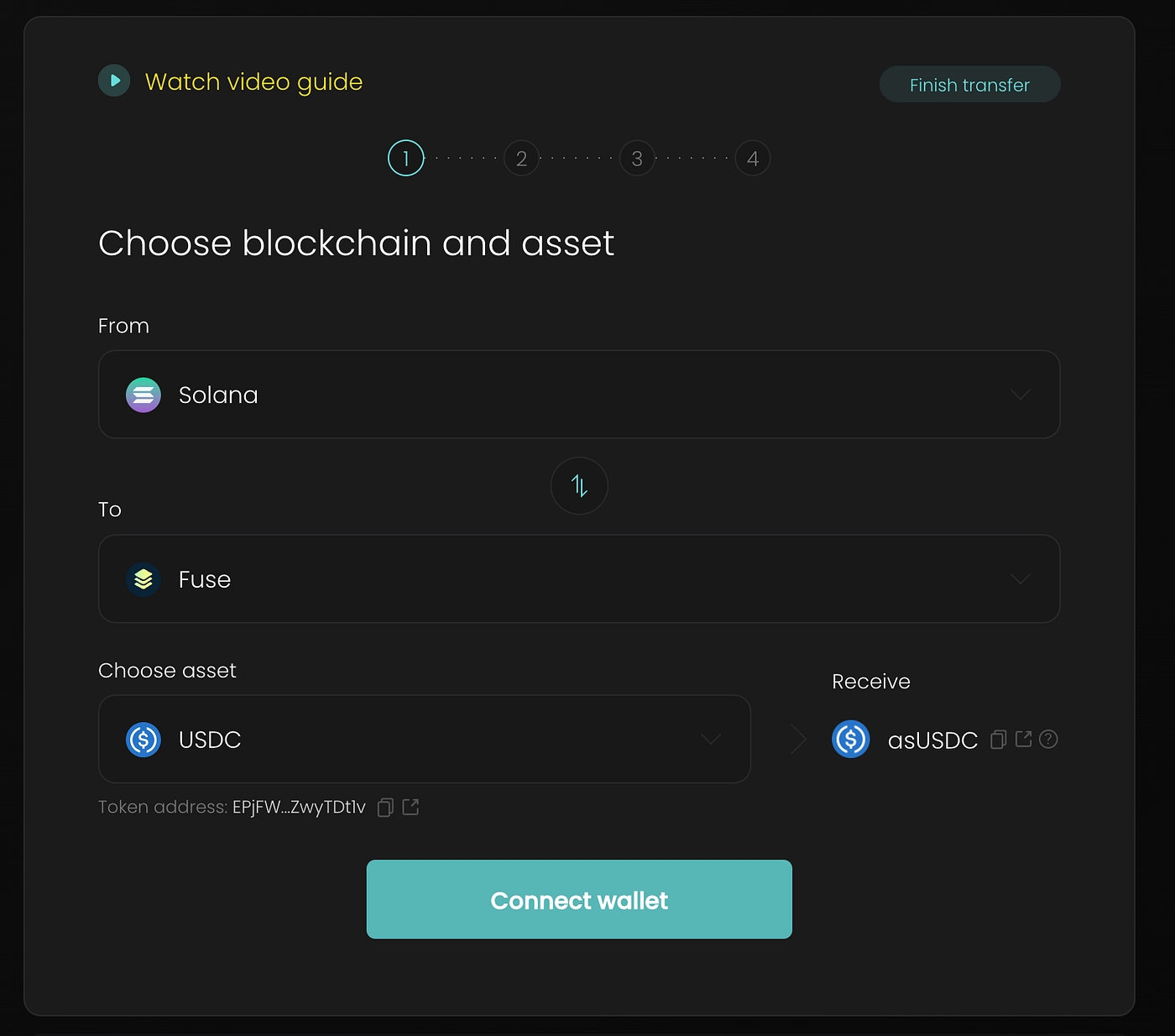Viewport: 1175px width, 1036px height.
Task: Copy the asUSDC receive token address
Action: pyautogui.click(x=998, y=740)
